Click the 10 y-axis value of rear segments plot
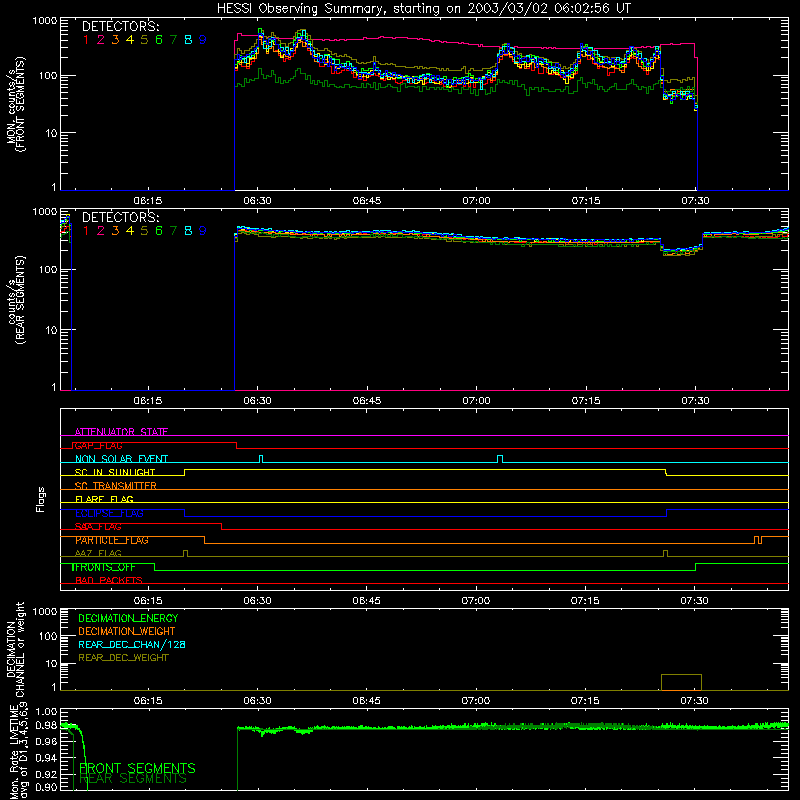 point(51,330)
